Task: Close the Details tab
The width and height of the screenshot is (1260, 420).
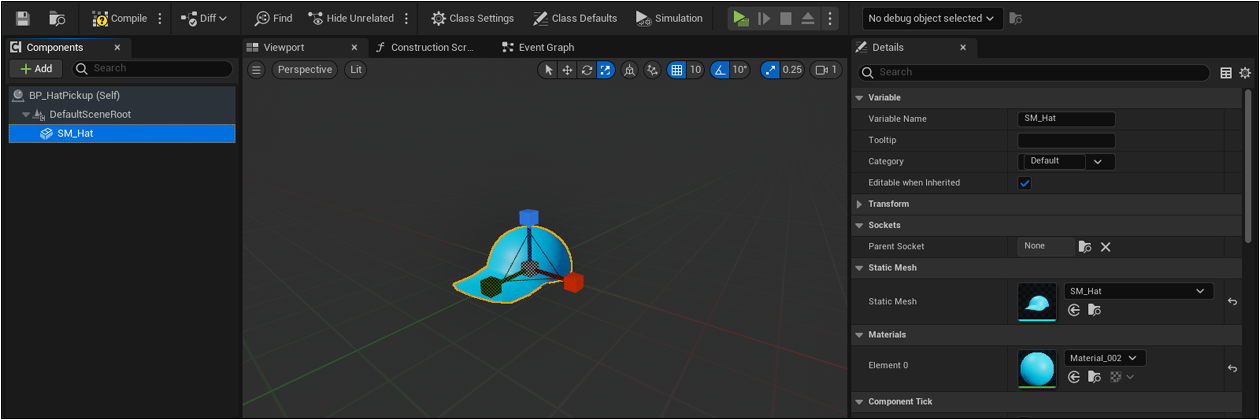Action: pyautogui.click(x=963, y=47)
